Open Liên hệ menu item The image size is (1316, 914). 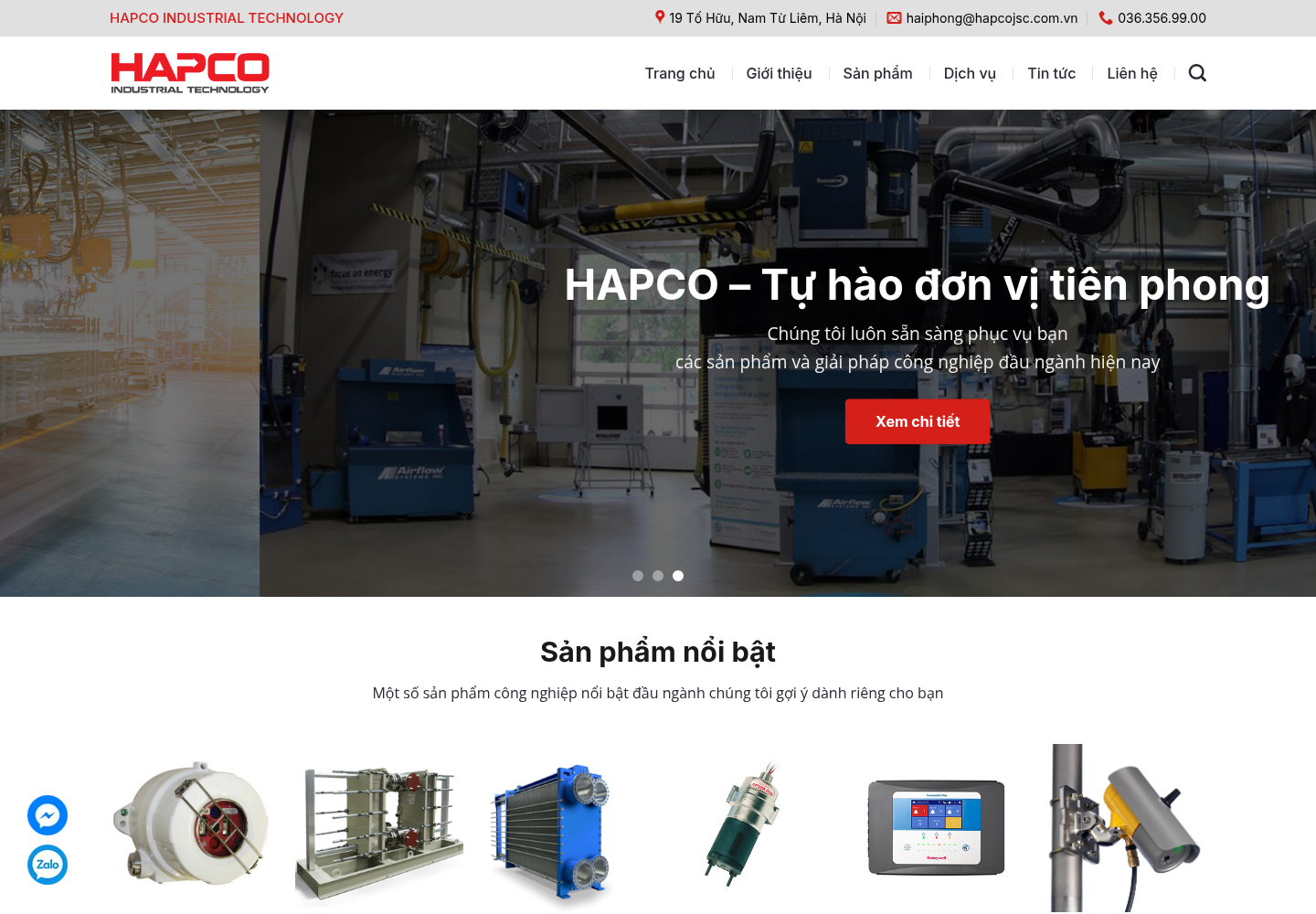(x=1131, y=73)
